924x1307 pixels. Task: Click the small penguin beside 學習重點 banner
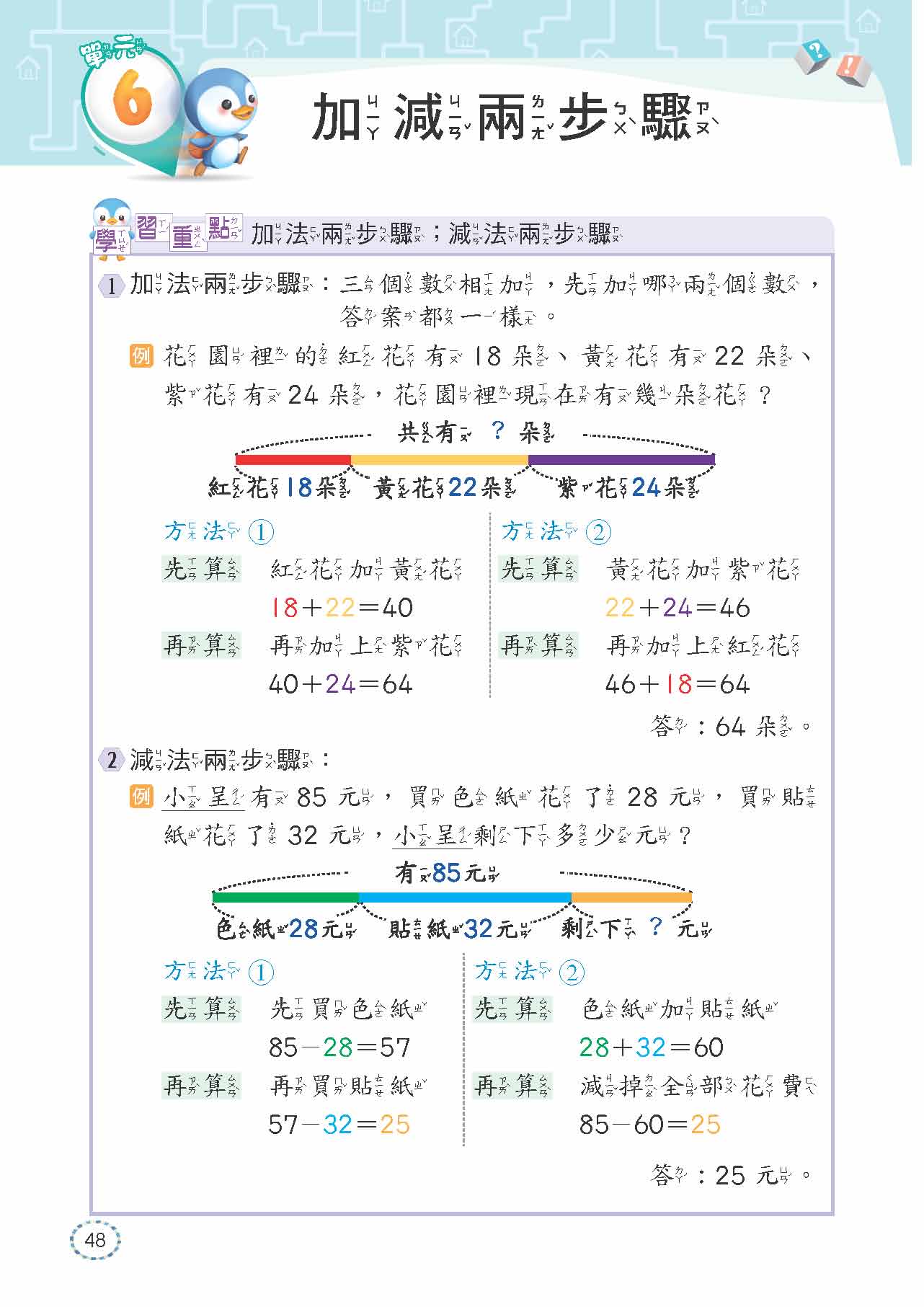click(112, 228)
